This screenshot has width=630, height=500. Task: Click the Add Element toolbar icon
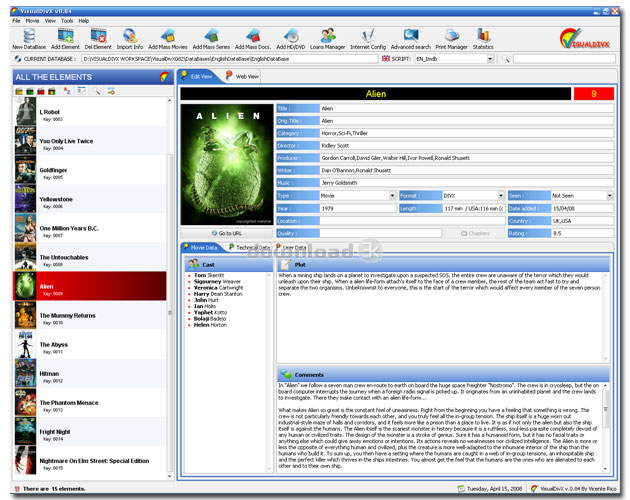[65, 39]
